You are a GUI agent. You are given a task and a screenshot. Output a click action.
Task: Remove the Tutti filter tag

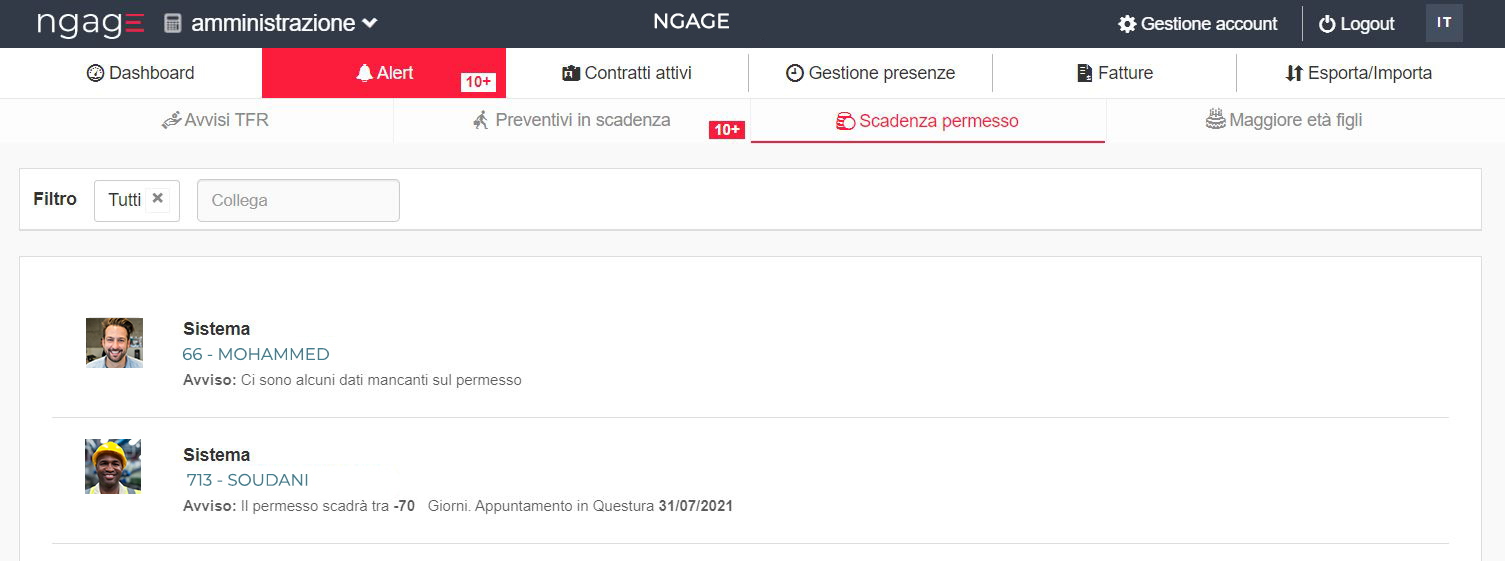[157, 199]
